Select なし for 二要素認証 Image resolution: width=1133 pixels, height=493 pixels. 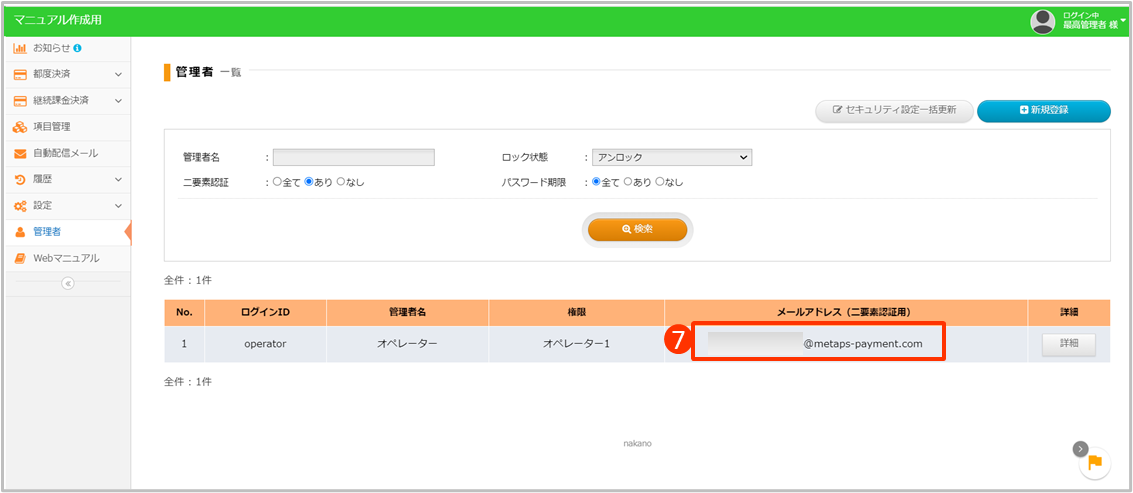341,182
